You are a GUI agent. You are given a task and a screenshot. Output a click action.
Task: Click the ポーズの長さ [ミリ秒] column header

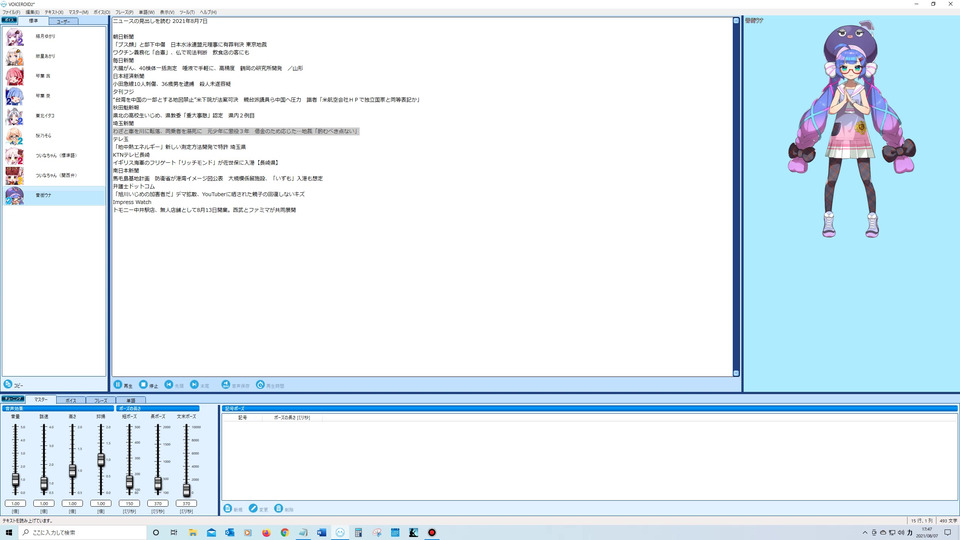pyautogui.click(x=291, y=418)
